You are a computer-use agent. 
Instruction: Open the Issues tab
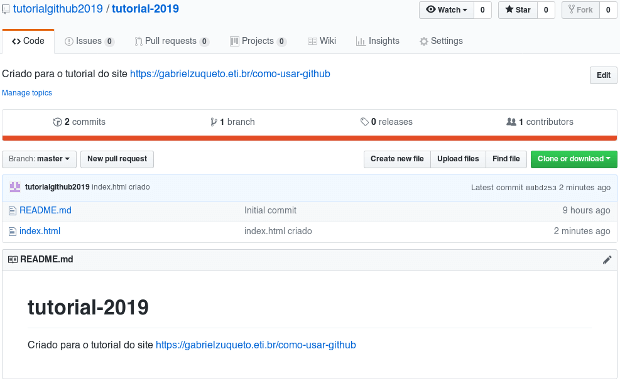point(89,41)
